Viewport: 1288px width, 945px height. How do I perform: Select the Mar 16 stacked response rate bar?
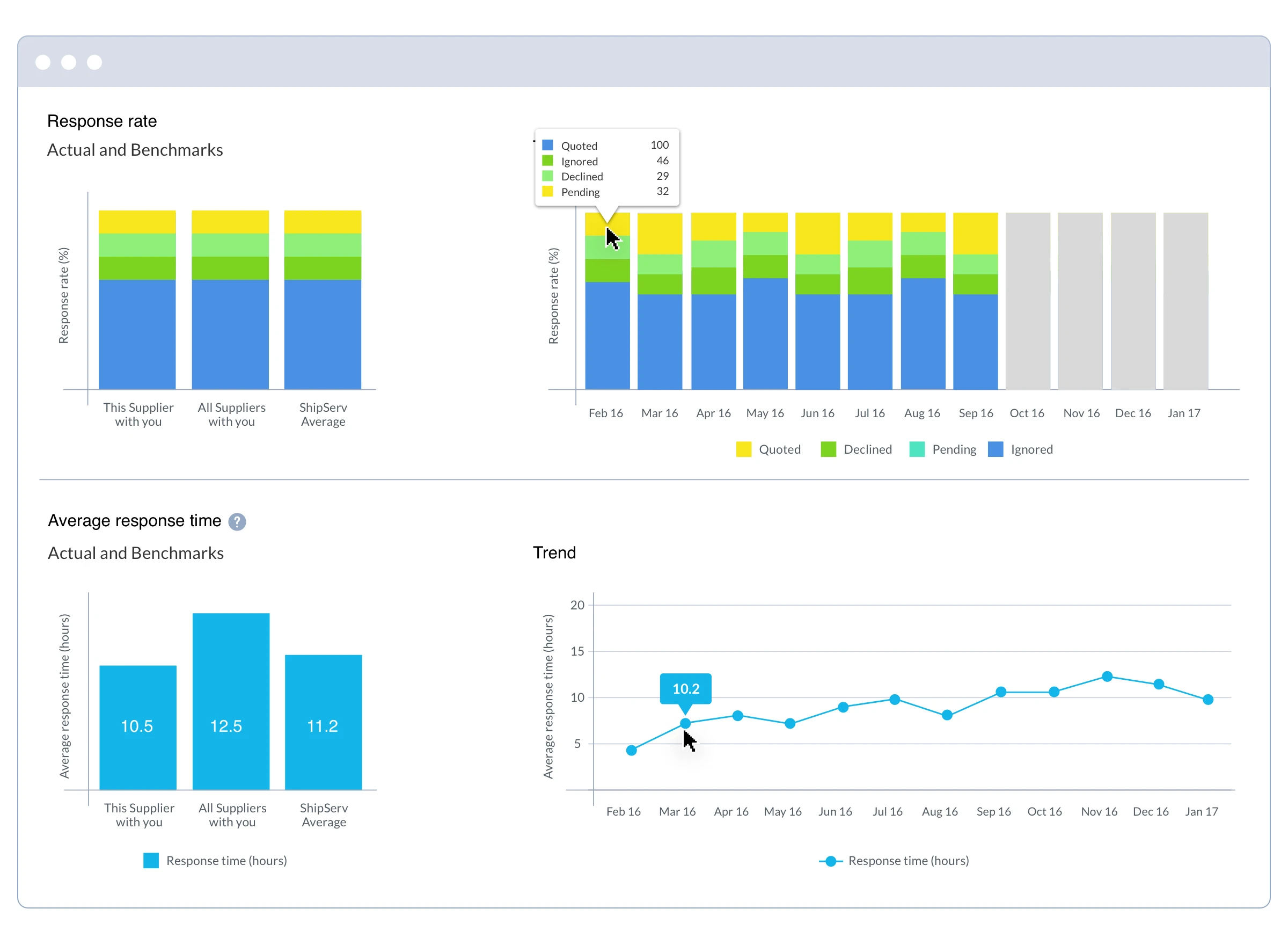click(x=660, y=301)
